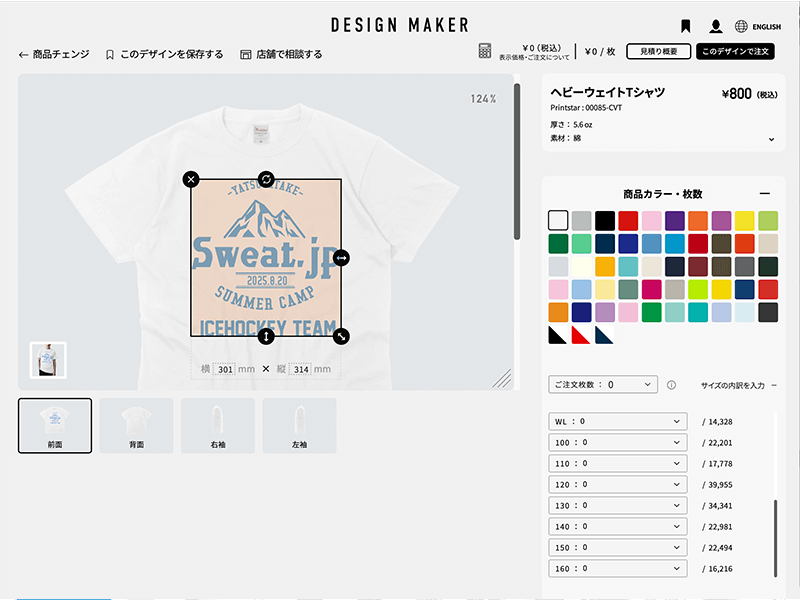The image size is (800, 600).
Task: Select the red color swatch
Action: [628, 221]
